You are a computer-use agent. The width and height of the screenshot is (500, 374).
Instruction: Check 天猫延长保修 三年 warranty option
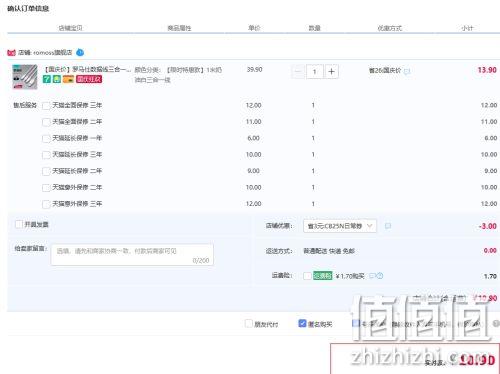(x=46, y=155)
